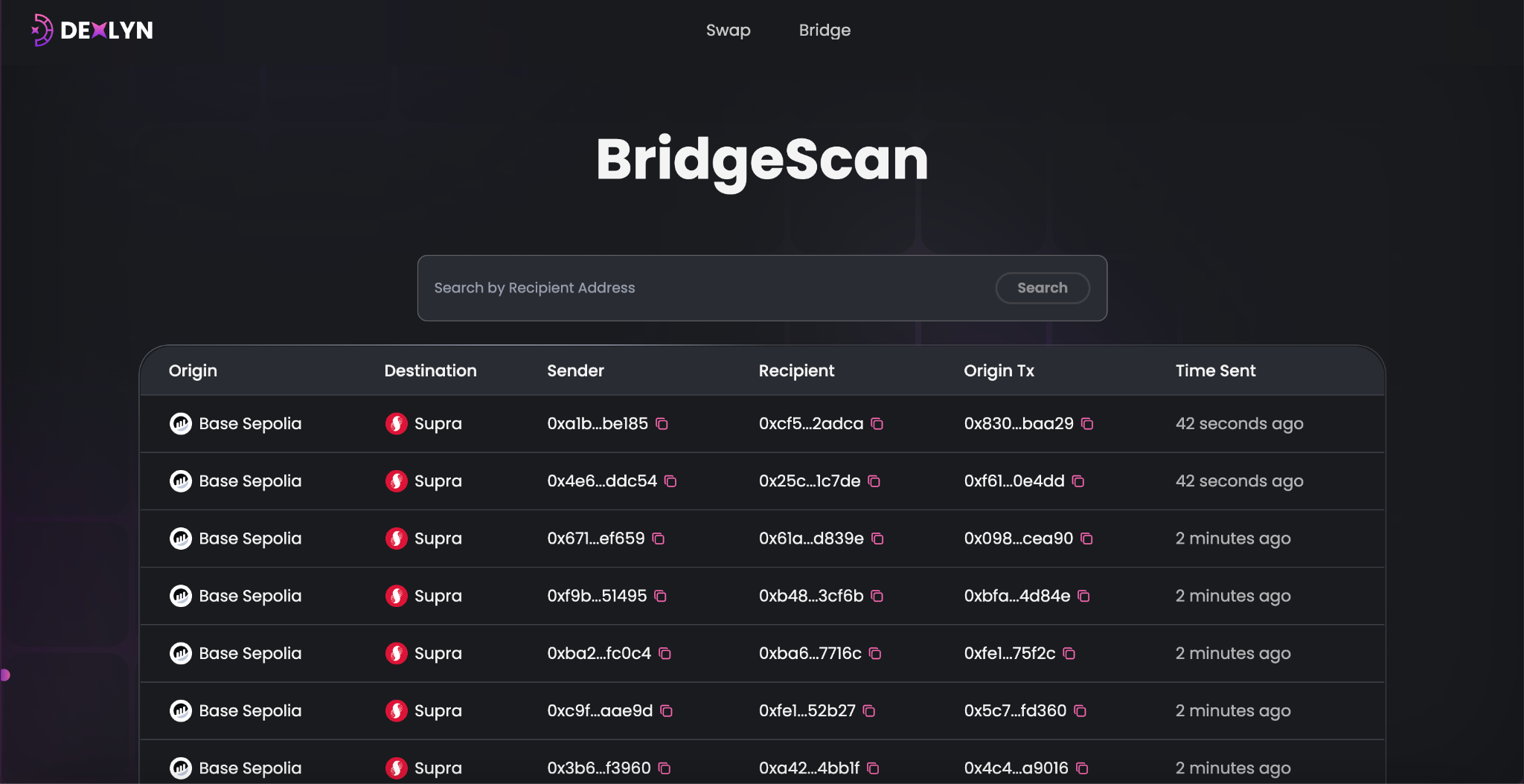Open the Bridge page
This screenshot has height=784, width=1524.
(825, 30)
